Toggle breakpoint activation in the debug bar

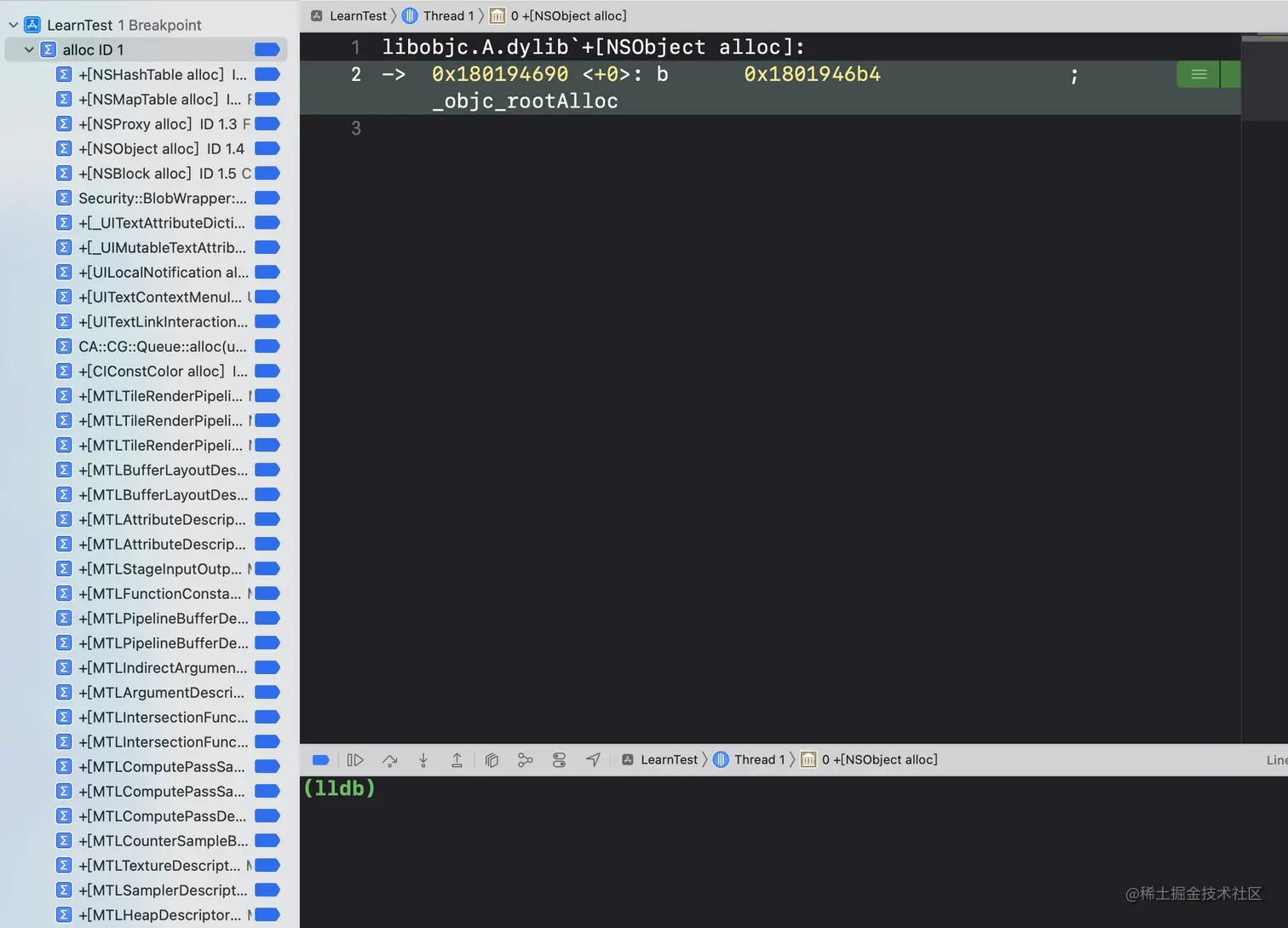[x=321, y=760]
